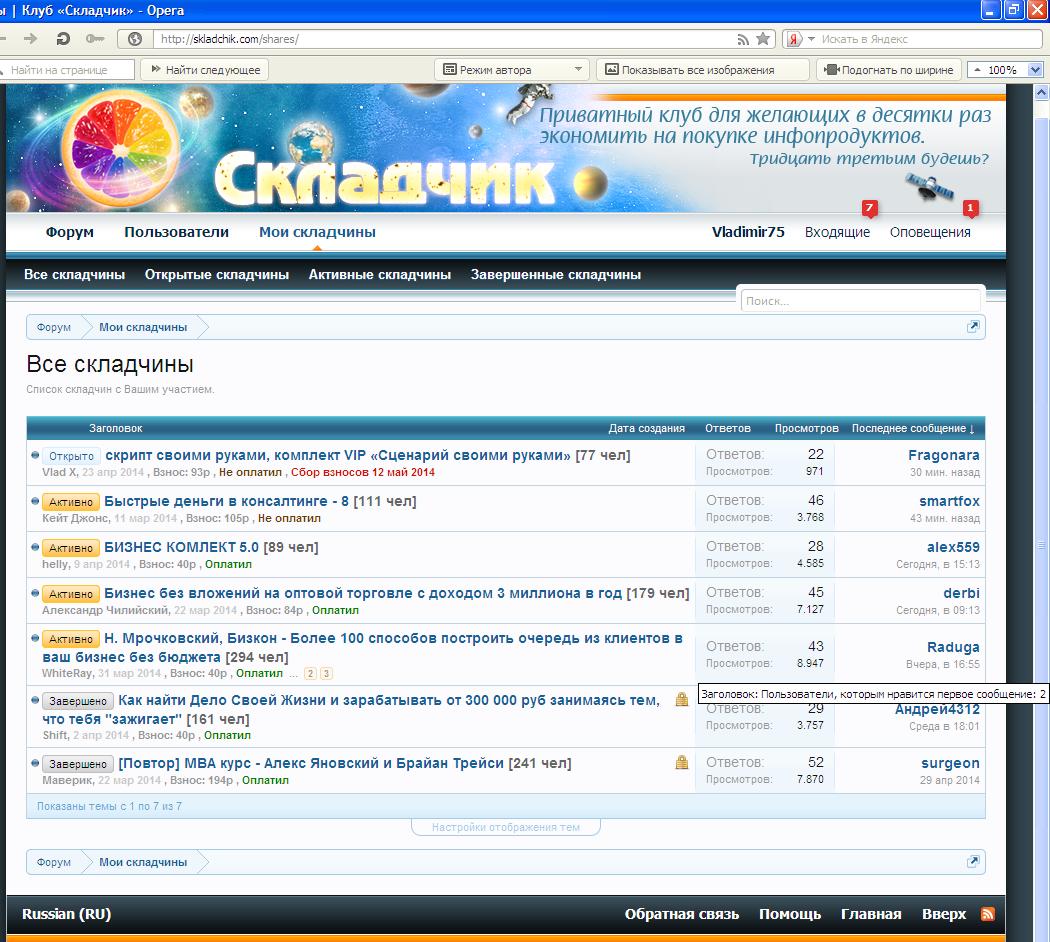
Task: Reload the page with the refresh icon
Action: click(63, 39)
